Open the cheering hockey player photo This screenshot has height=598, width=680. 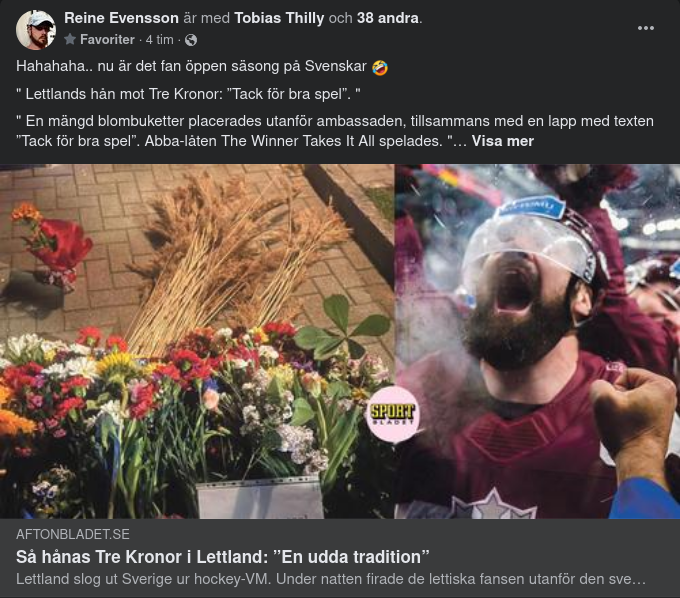point(536,340)
